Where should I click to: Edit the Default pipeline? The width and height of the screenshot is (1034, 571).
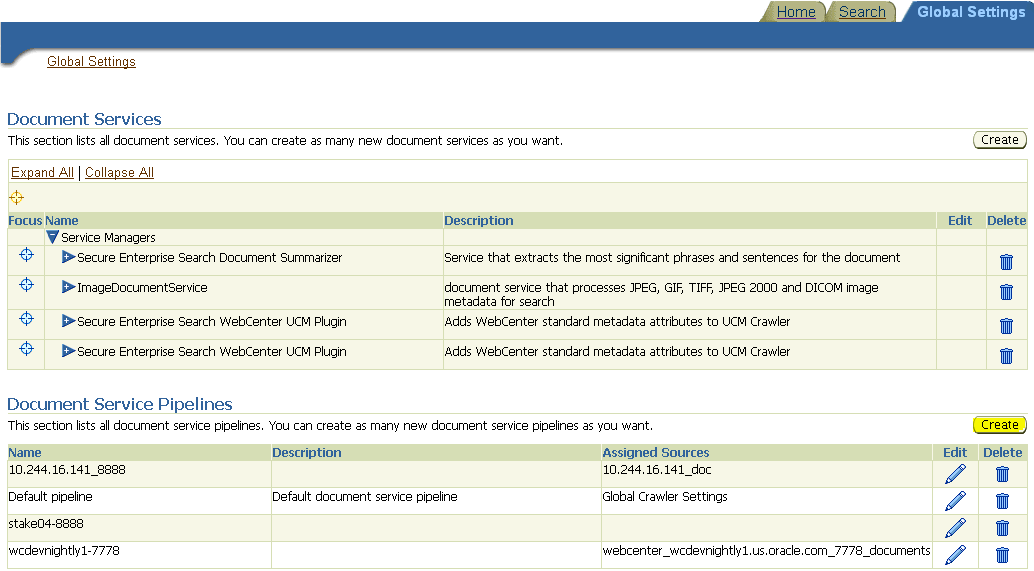point(956,501)
